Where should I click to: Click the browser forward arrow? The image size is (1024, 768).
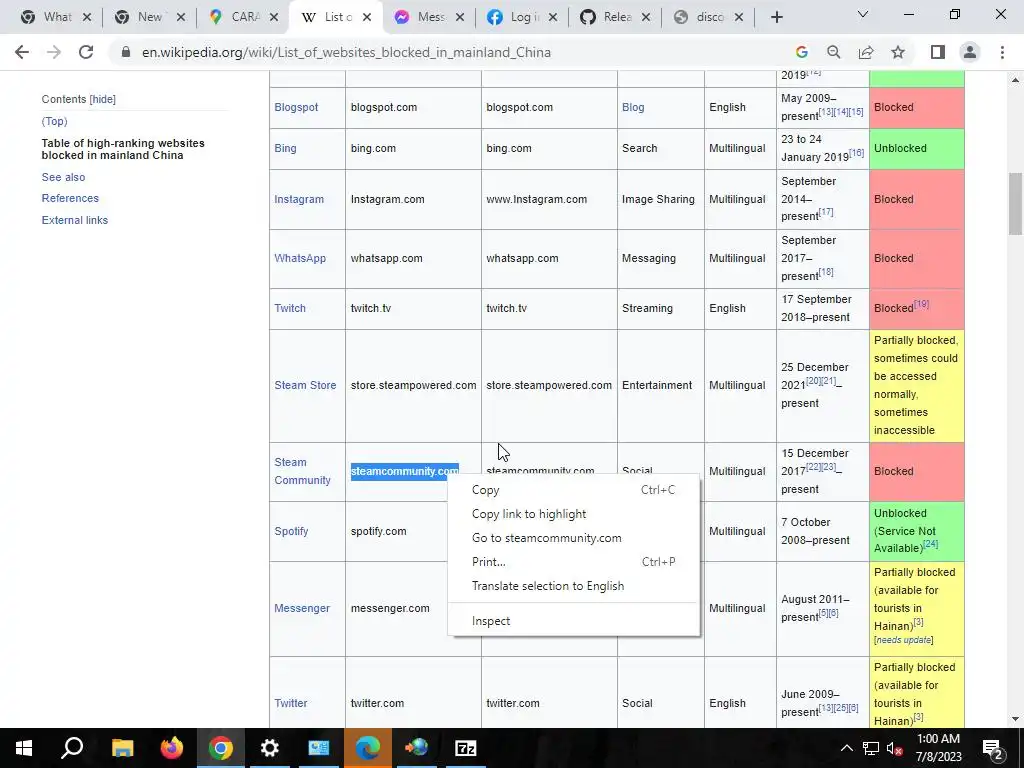coord(54,52)
